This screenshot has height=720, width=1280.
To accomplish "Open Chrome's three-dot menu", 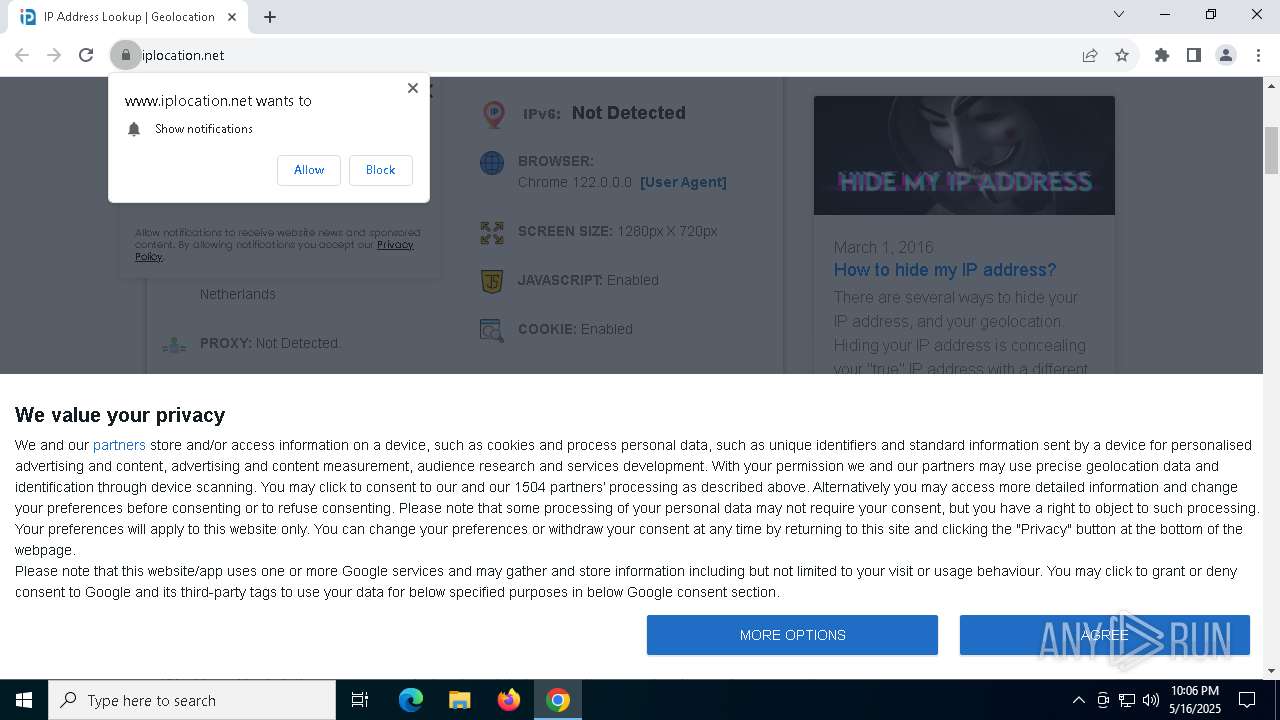I will [1258, 55].
